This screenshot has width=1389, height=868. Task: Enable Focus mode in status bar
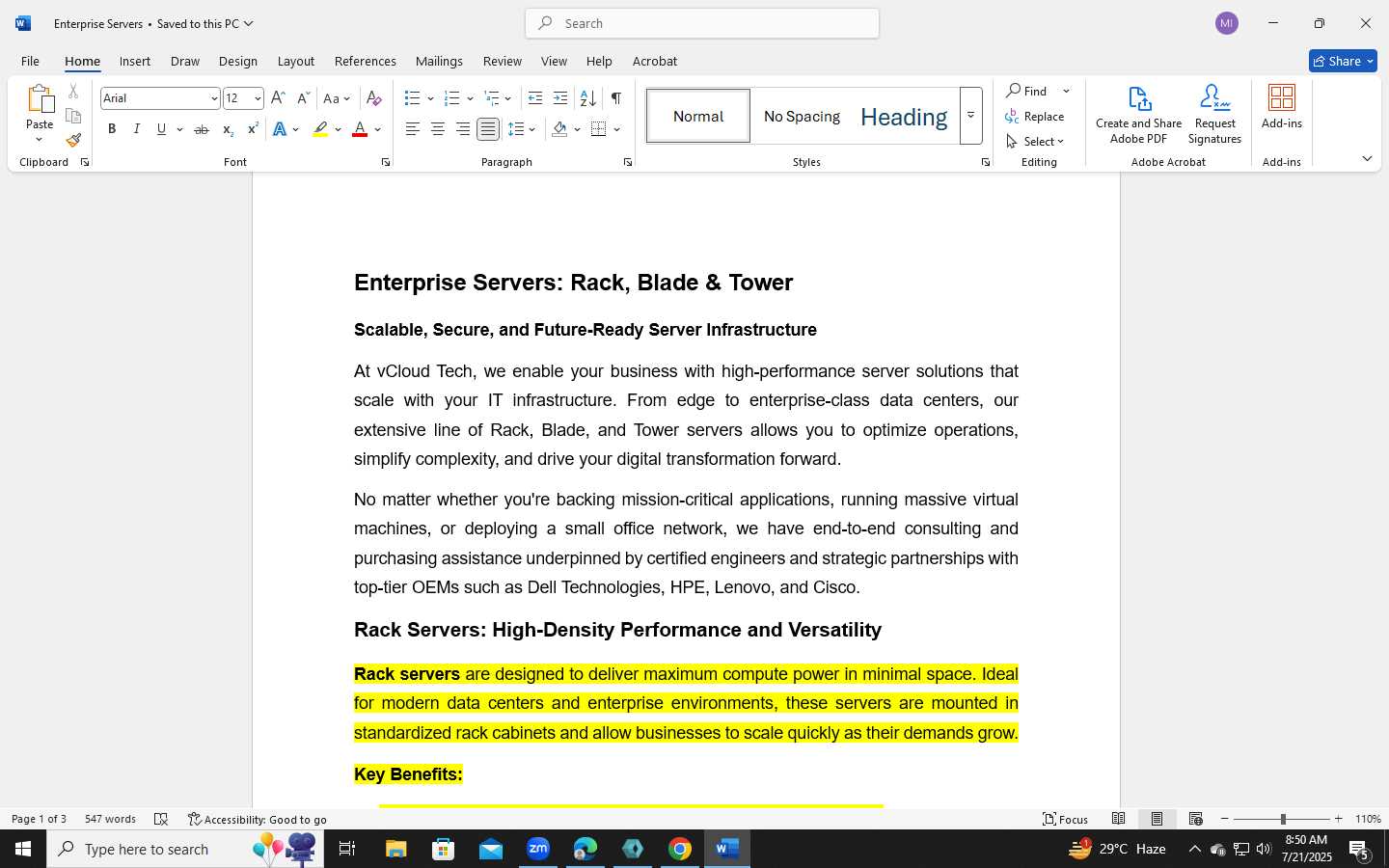pyautogui.click(x=1066, y=819)
